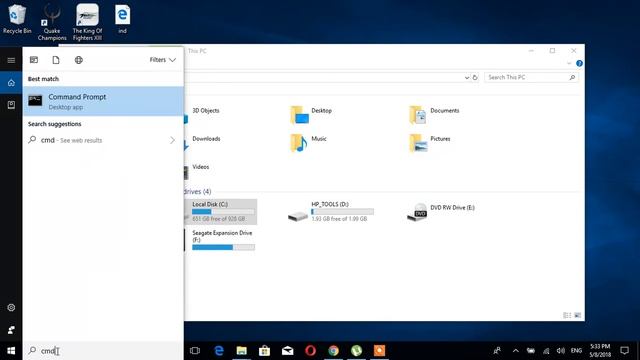Viewport: 640px width, 360px height.
Task: Click the Seagate Expansion Drive usage bar
Action: (x=223, y=247)
